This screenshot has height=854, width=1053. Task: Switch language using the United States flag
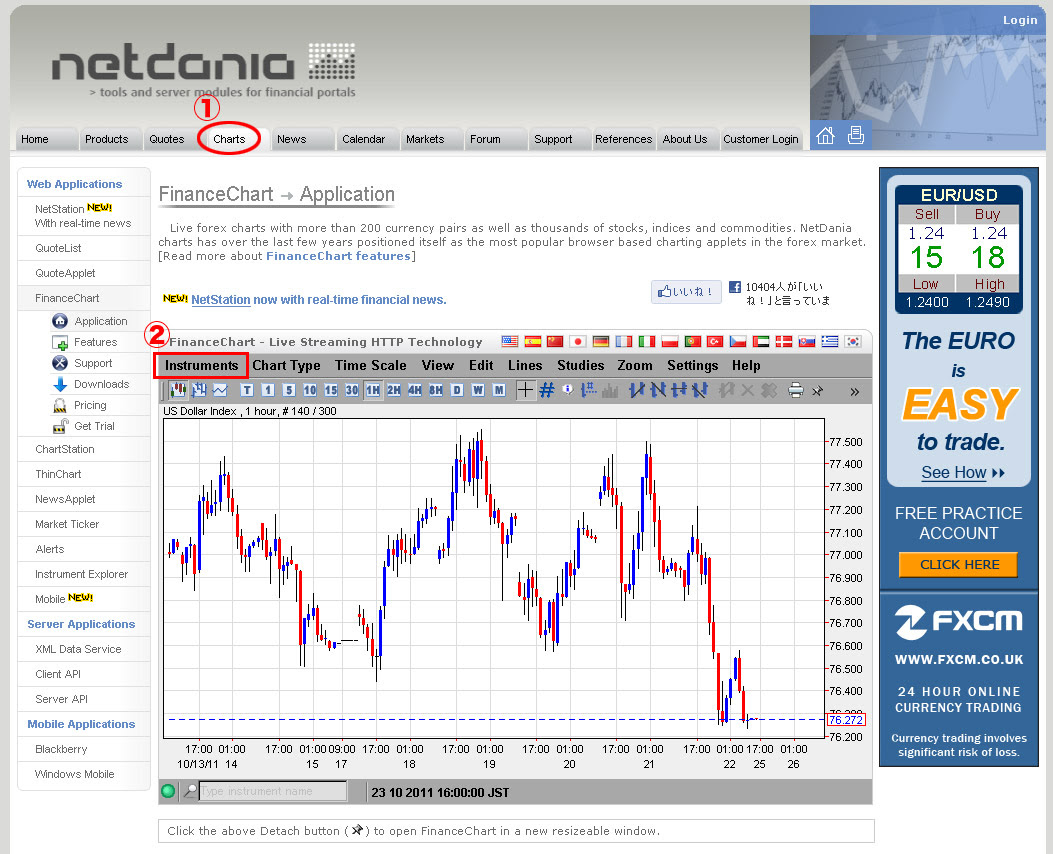click(510, 342)
